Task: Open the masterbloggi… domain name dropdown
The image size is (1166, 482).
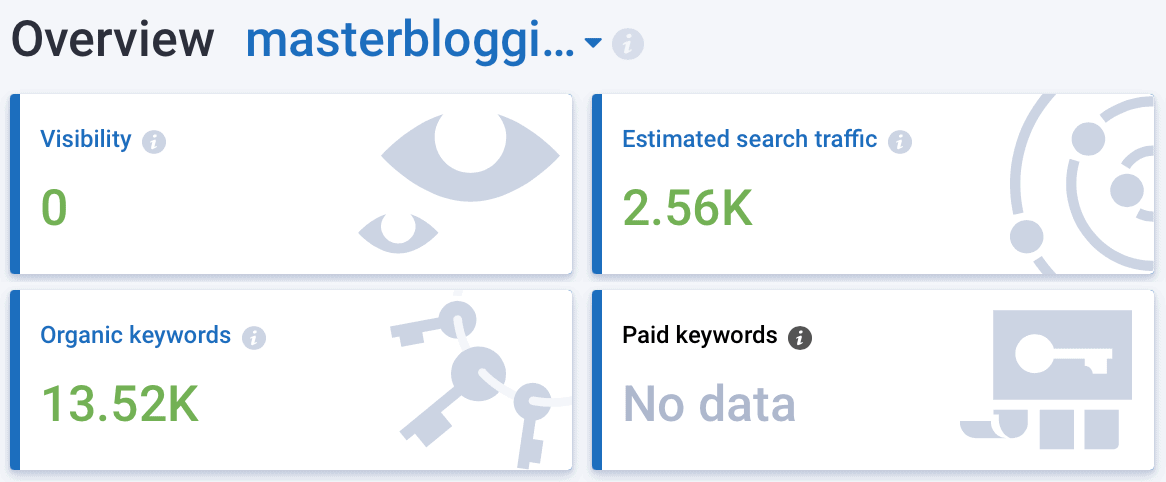Action: [x=410, y=40]
